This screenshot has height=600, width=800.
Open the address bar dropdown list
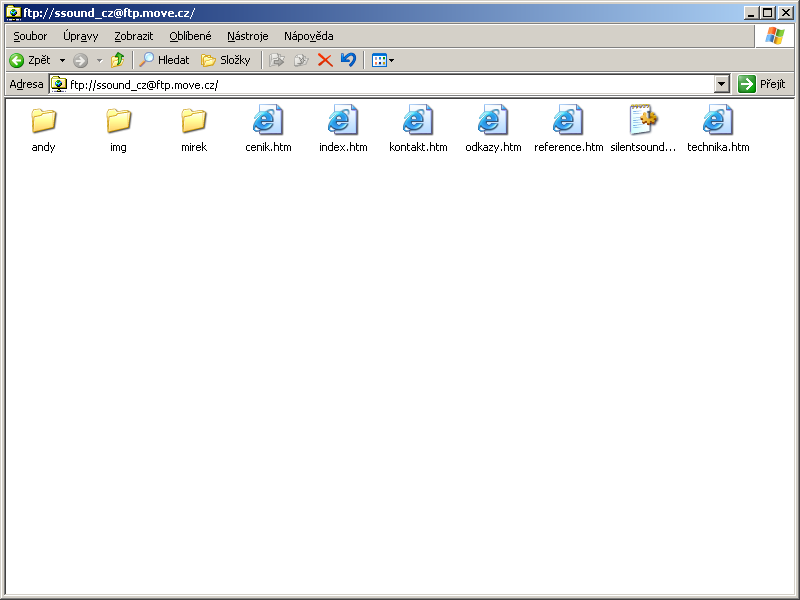point(721,84)
